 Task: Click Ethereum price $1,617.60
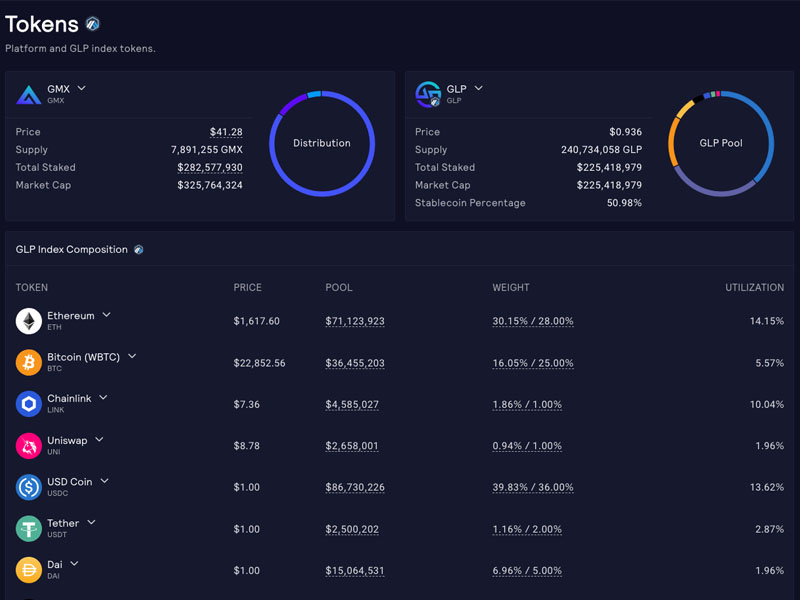[257, 321]
